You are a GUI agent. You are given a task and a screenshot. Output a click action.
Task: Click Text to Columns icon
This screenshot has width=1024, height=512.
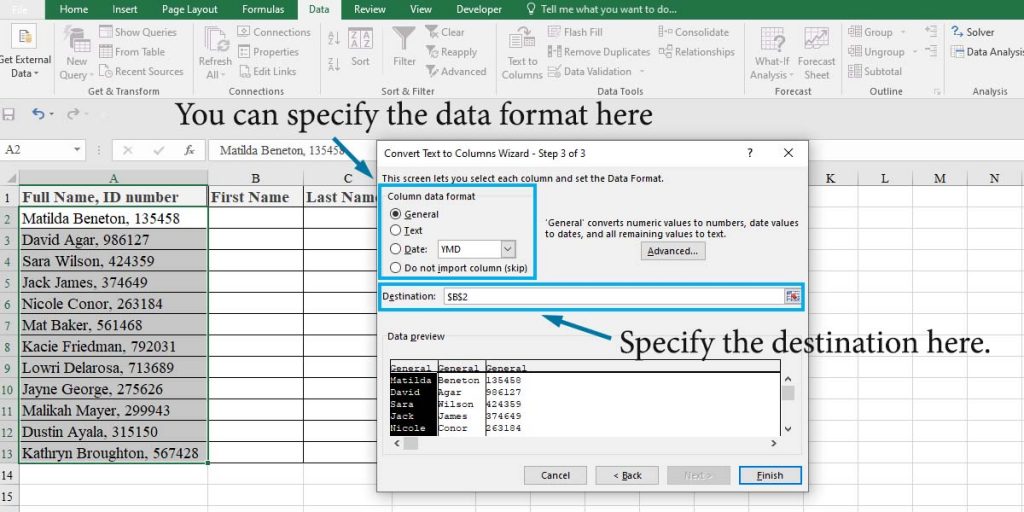(x=522, y=38)
